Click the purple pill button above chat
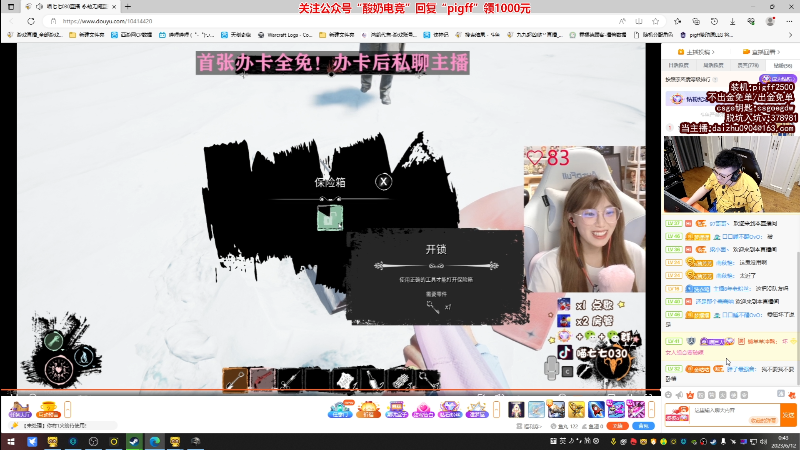 click(x=778, y=79)
